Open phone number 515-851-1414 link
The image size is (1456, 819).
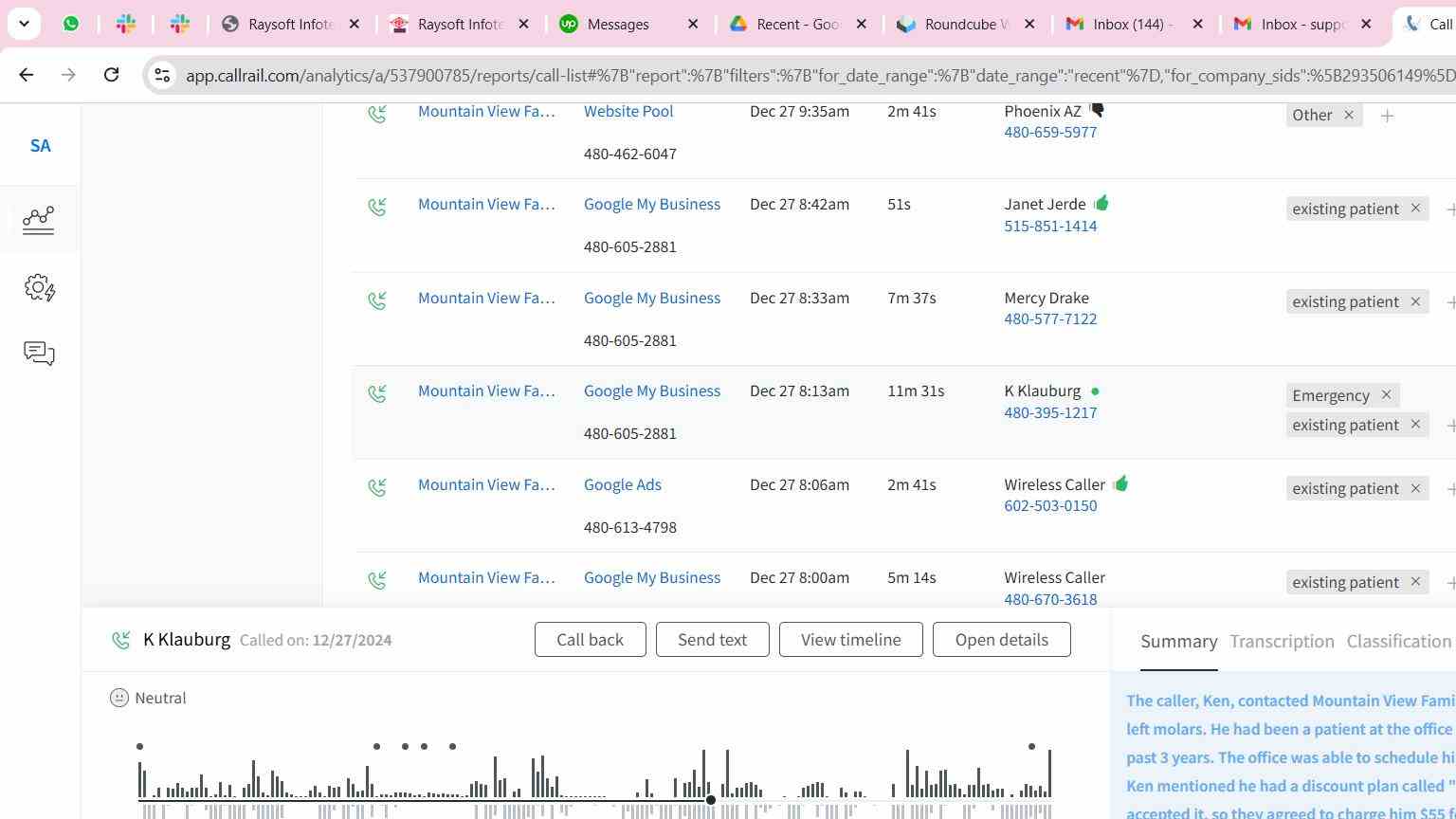point(1050,226)
